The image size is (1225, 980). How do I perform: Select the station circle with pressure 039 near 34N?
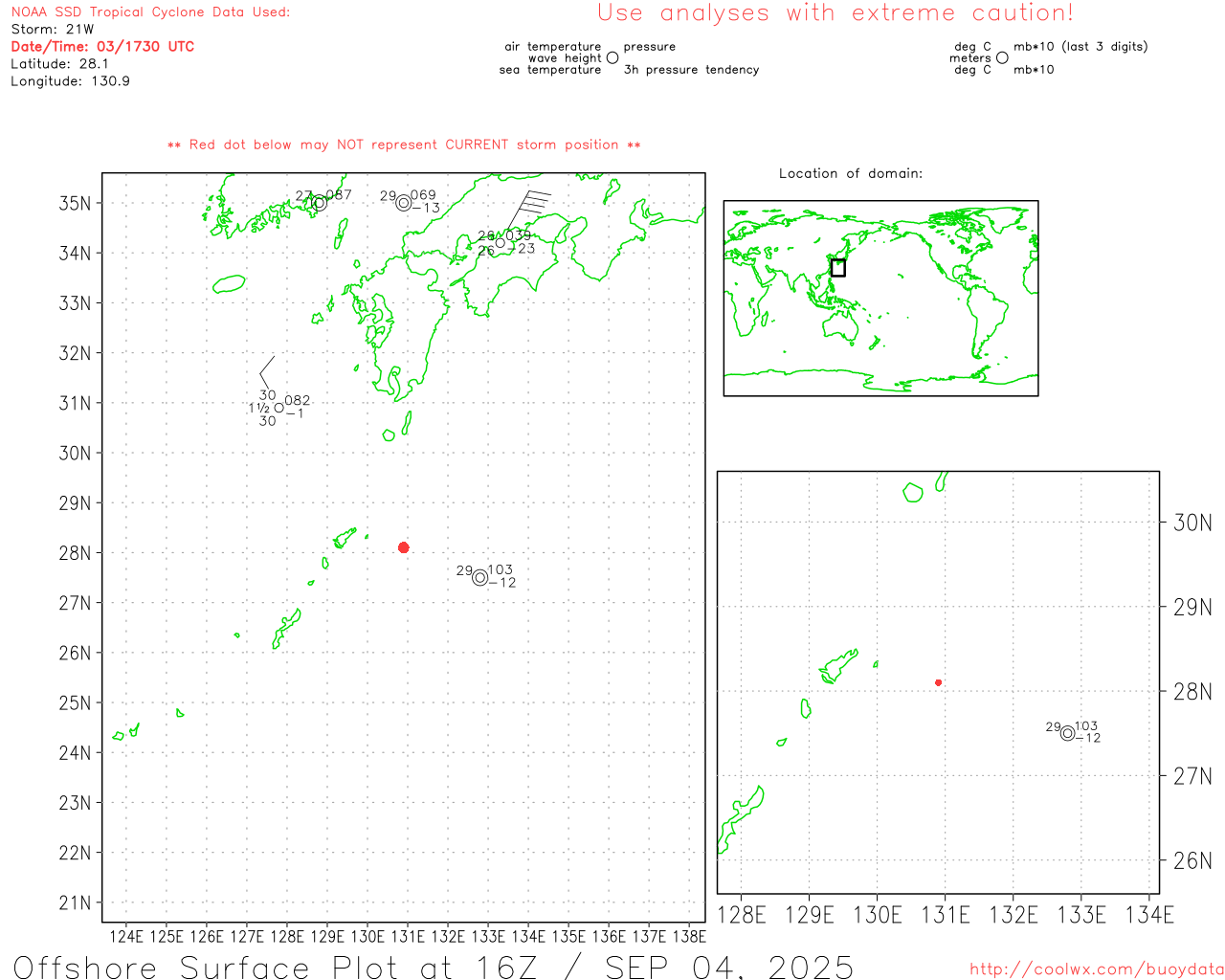pyautogui.click(x=500, y=243)
